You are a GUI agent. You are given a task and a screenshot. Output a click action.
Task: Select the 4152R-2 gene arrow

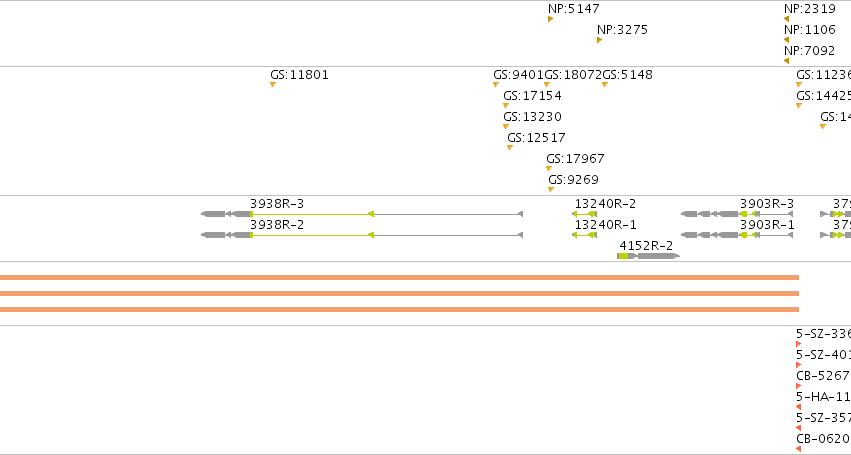(x=649, y=256)
